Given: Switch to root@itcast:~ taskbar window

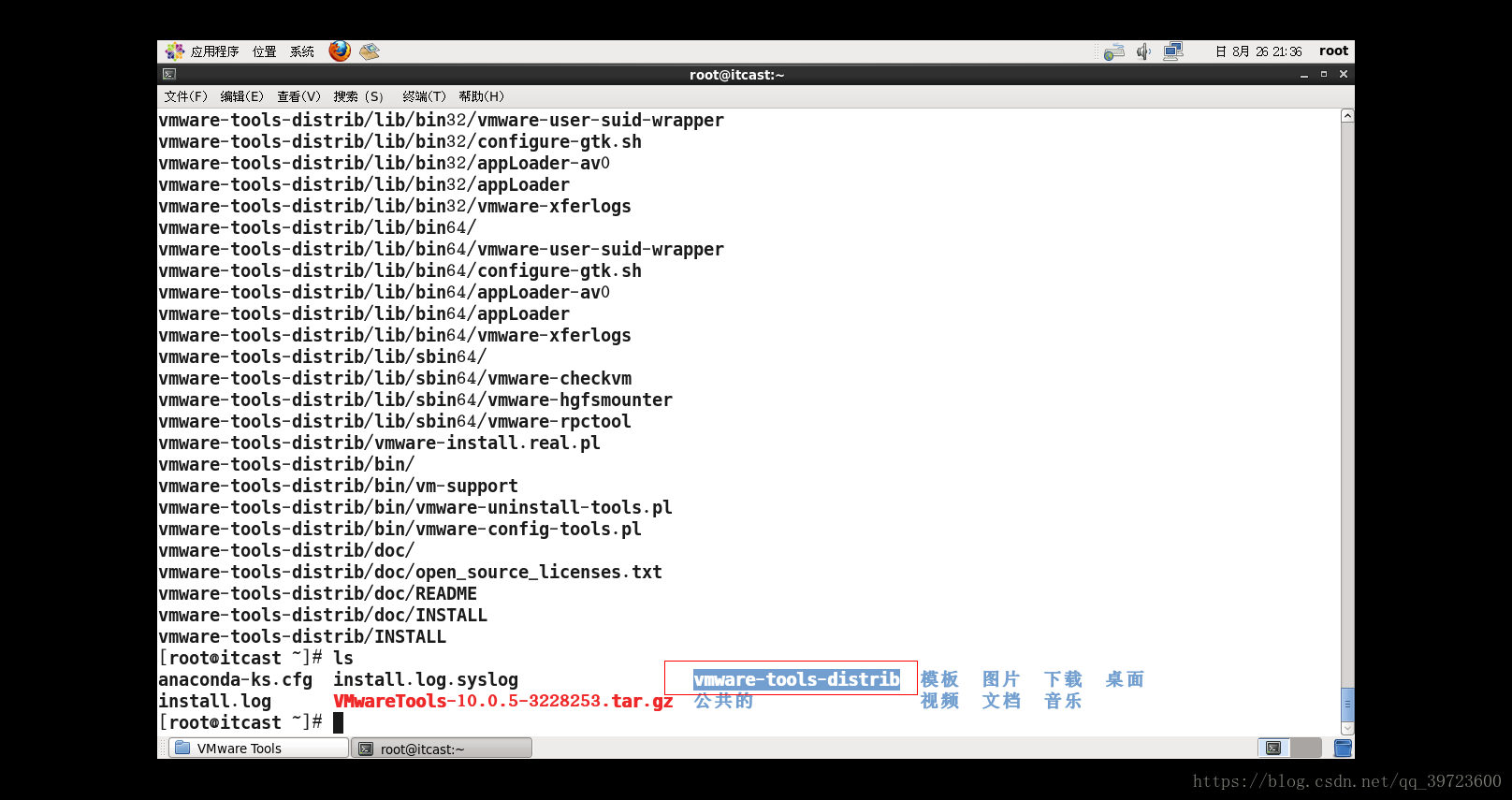Looking at the screenshot, I should pos(442,749).
